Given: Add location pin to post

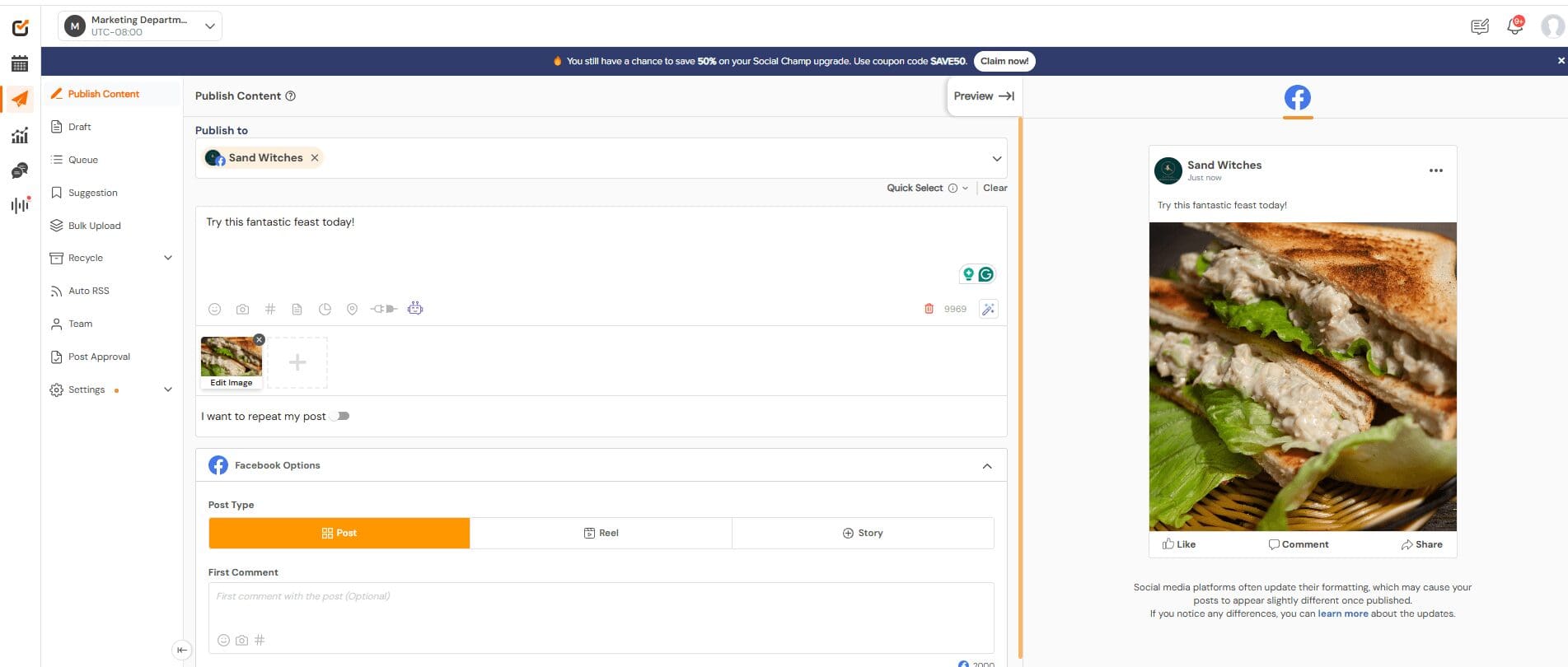Looking at the screenshot, I should pos(352,309).
